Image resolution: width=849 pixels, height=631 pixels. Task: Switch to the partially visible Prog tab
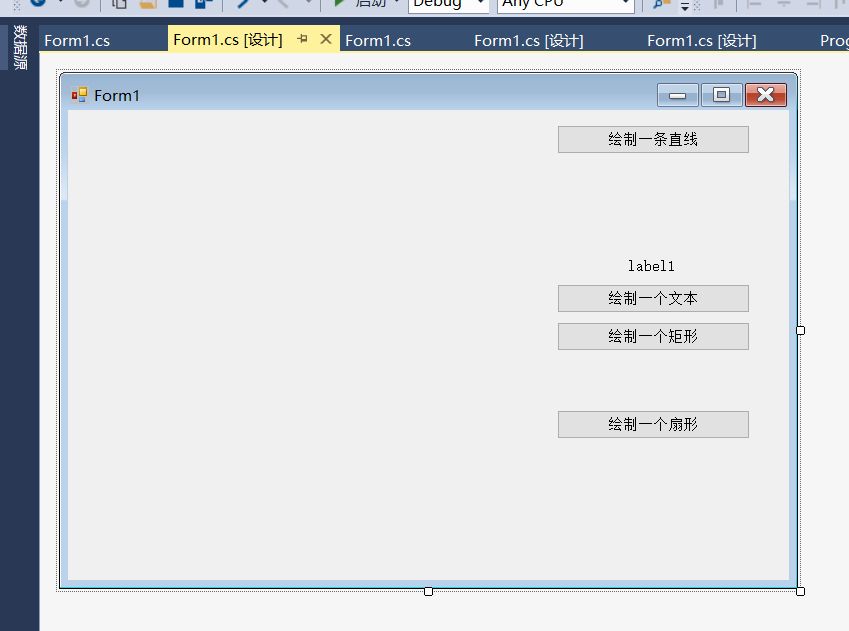point(833,41)
